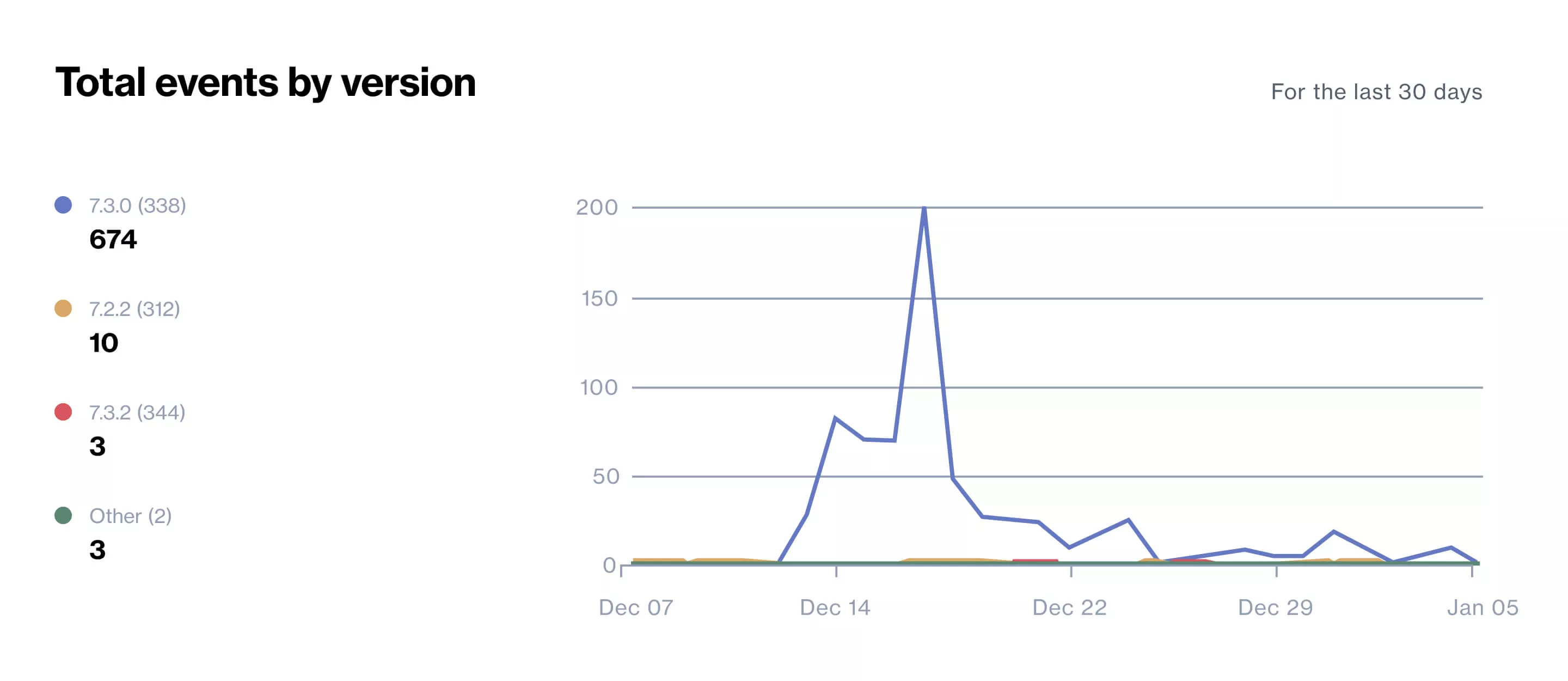
Task: Click the 200 y-axis value label
Action: [597, 208]
